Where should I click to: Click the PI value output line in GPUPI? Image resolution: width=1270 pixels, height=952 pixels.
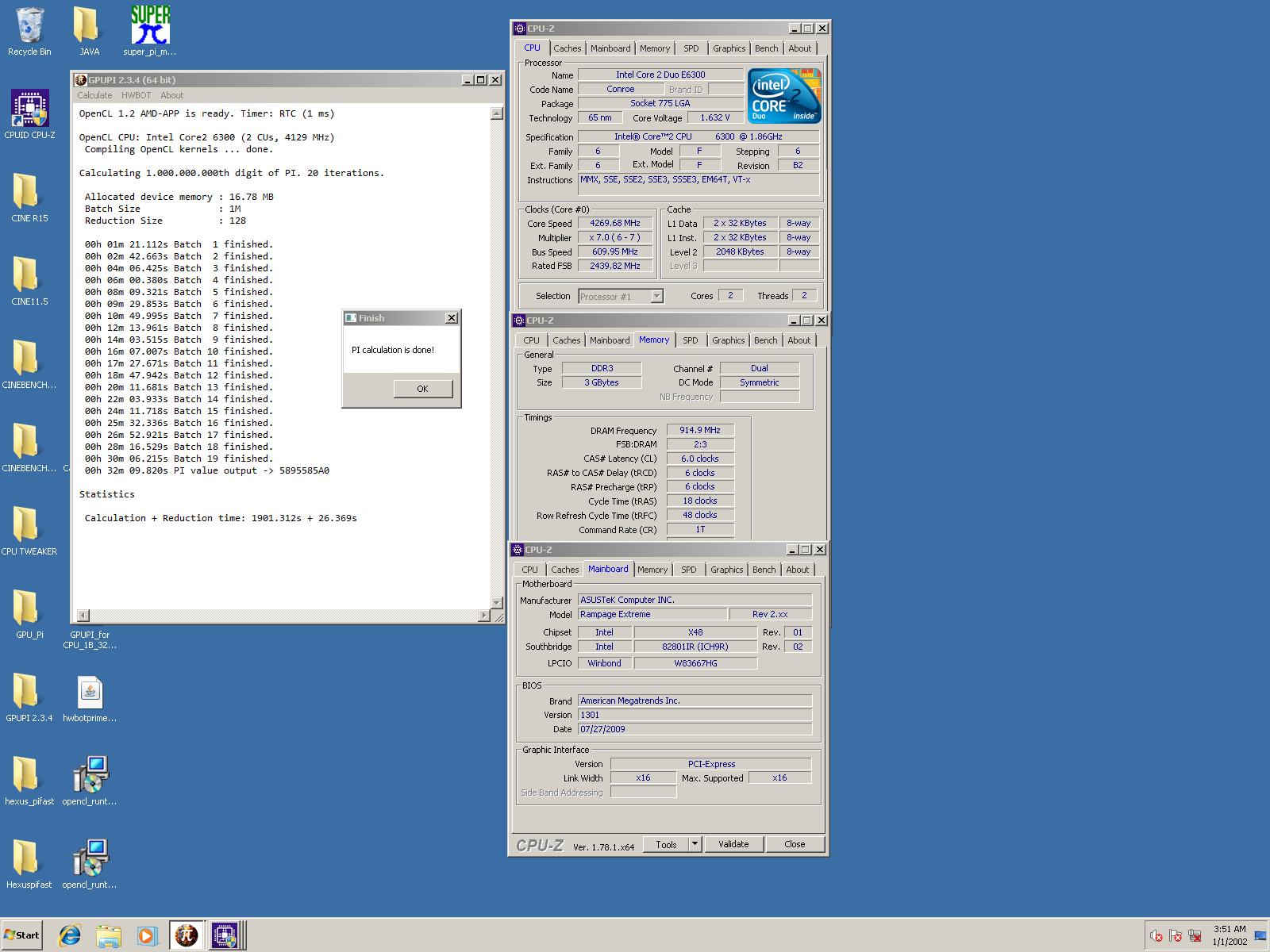[207, 470]
